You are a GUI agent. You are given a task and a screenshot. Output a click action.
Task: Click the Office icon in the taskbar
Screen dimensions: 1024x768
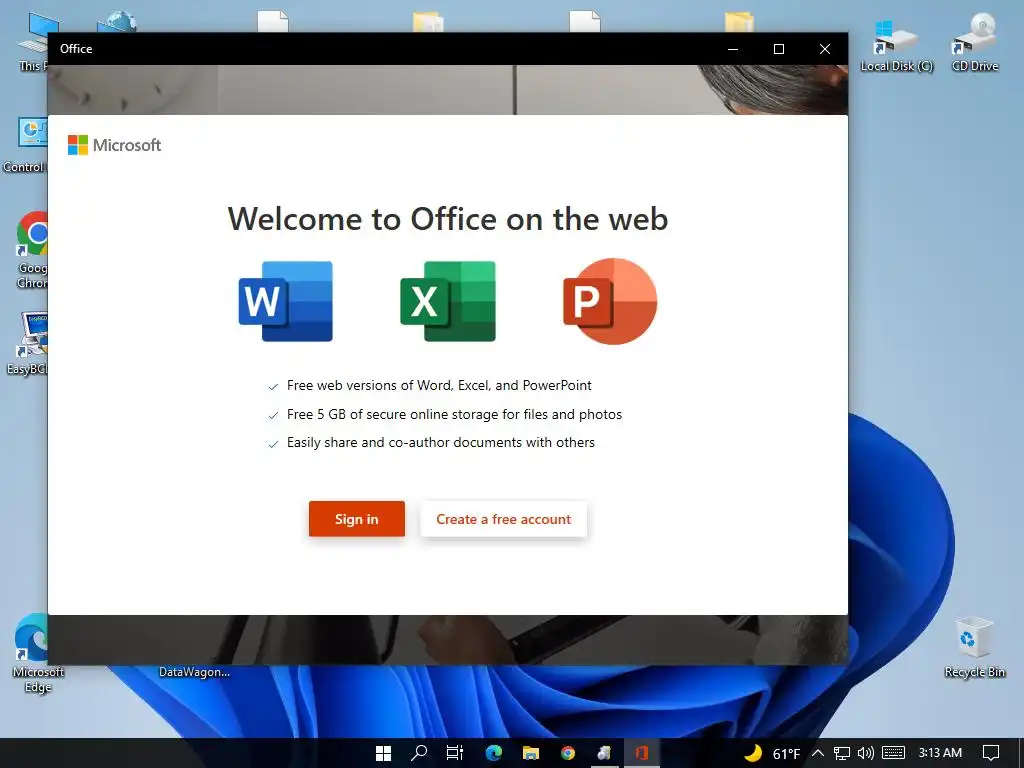(x=642, y=753)
